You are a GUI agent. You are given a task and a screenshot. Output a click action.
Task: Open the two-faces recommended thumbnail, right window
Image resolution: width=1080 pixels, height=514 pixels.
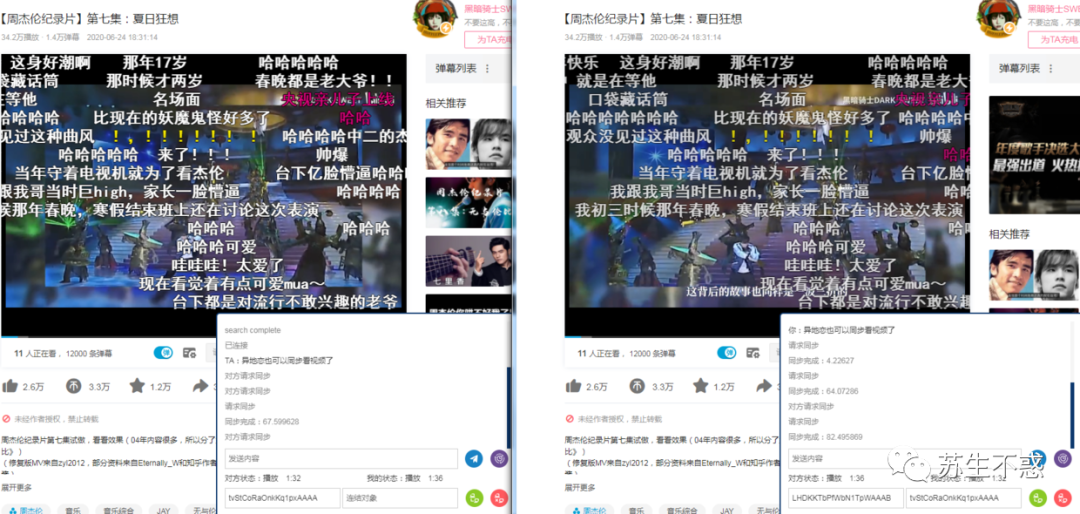coord(1035,274)
